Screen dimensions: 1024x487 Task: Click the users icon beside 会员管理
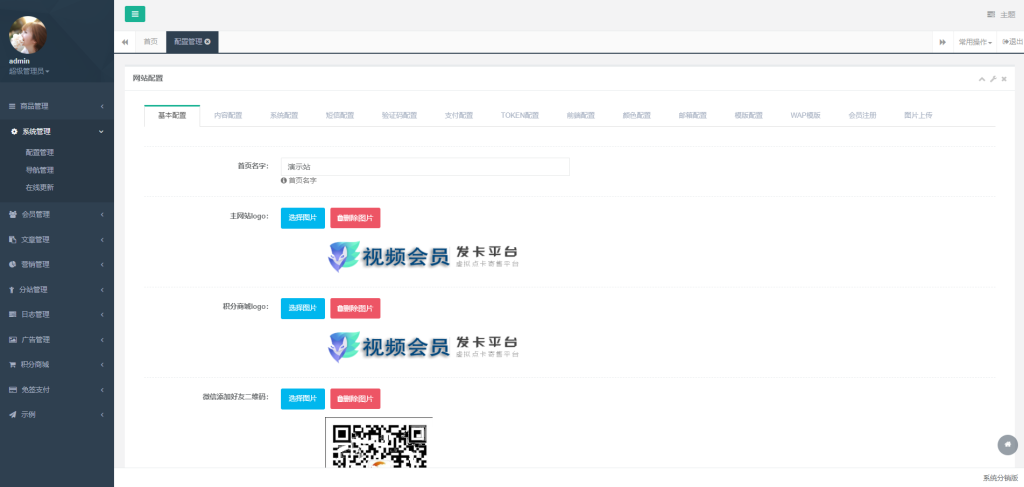[13, 214]
